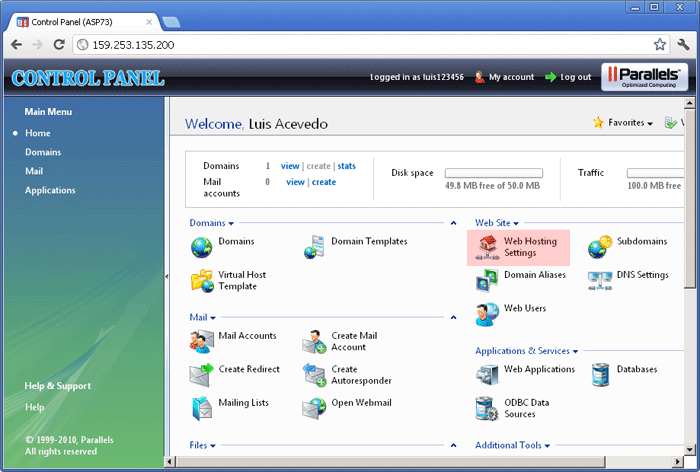Viewport: 700px width, 472px height.
Task: Select Applications in the Main Menu
Action: coord(50,190)
